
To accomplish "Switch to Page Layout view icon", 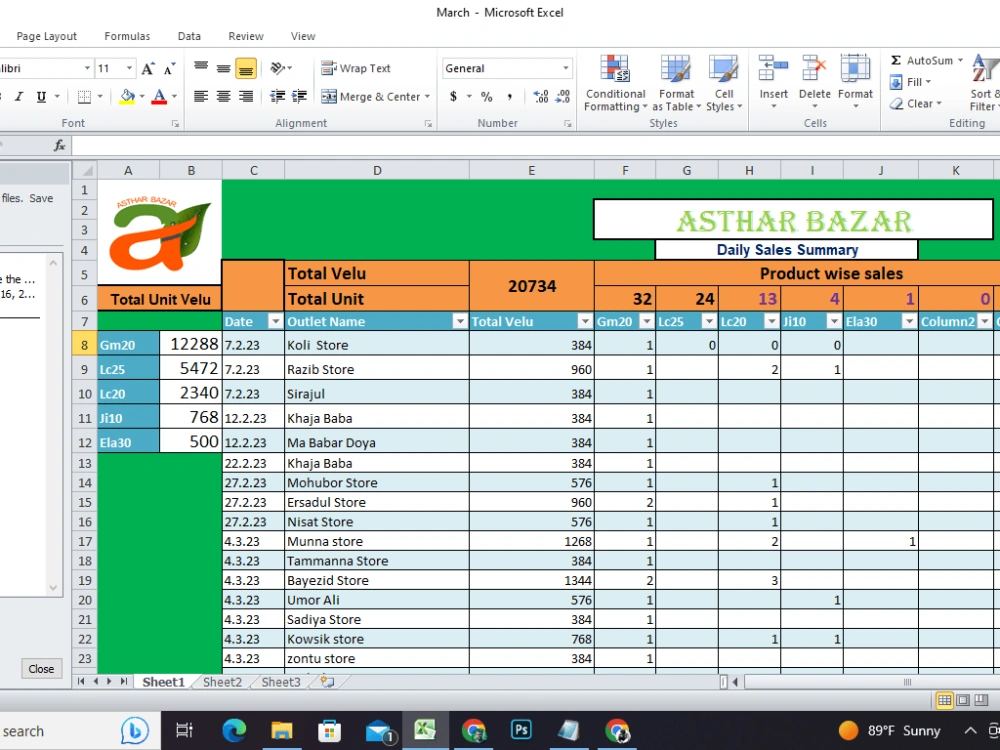I will point(963,700).
